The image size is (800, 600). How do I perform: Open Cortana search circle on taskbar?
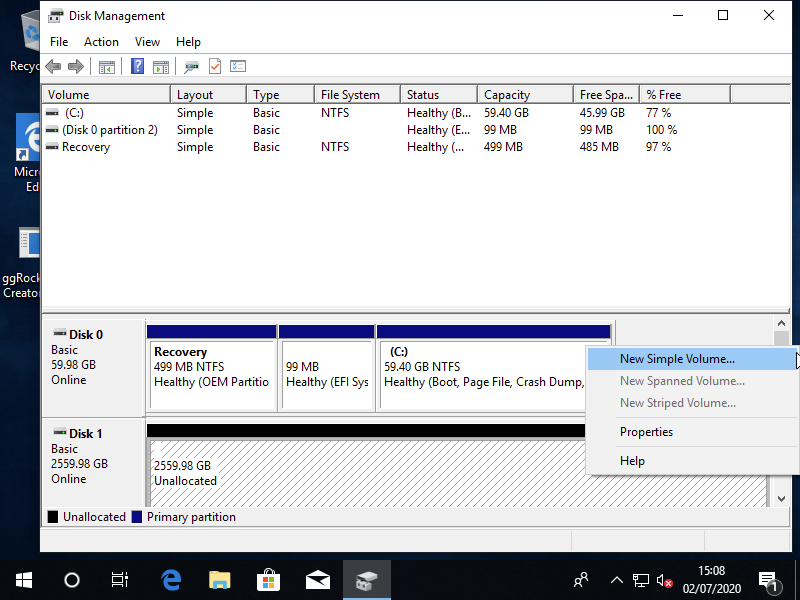click(72, 580)
